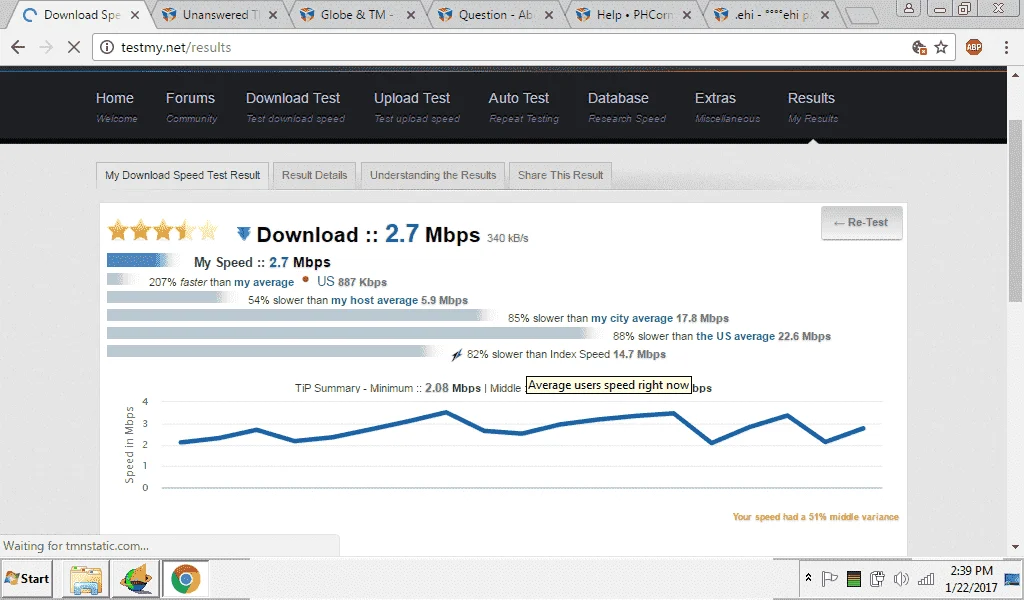Click the US 887 Kbps link

[351, 282]
